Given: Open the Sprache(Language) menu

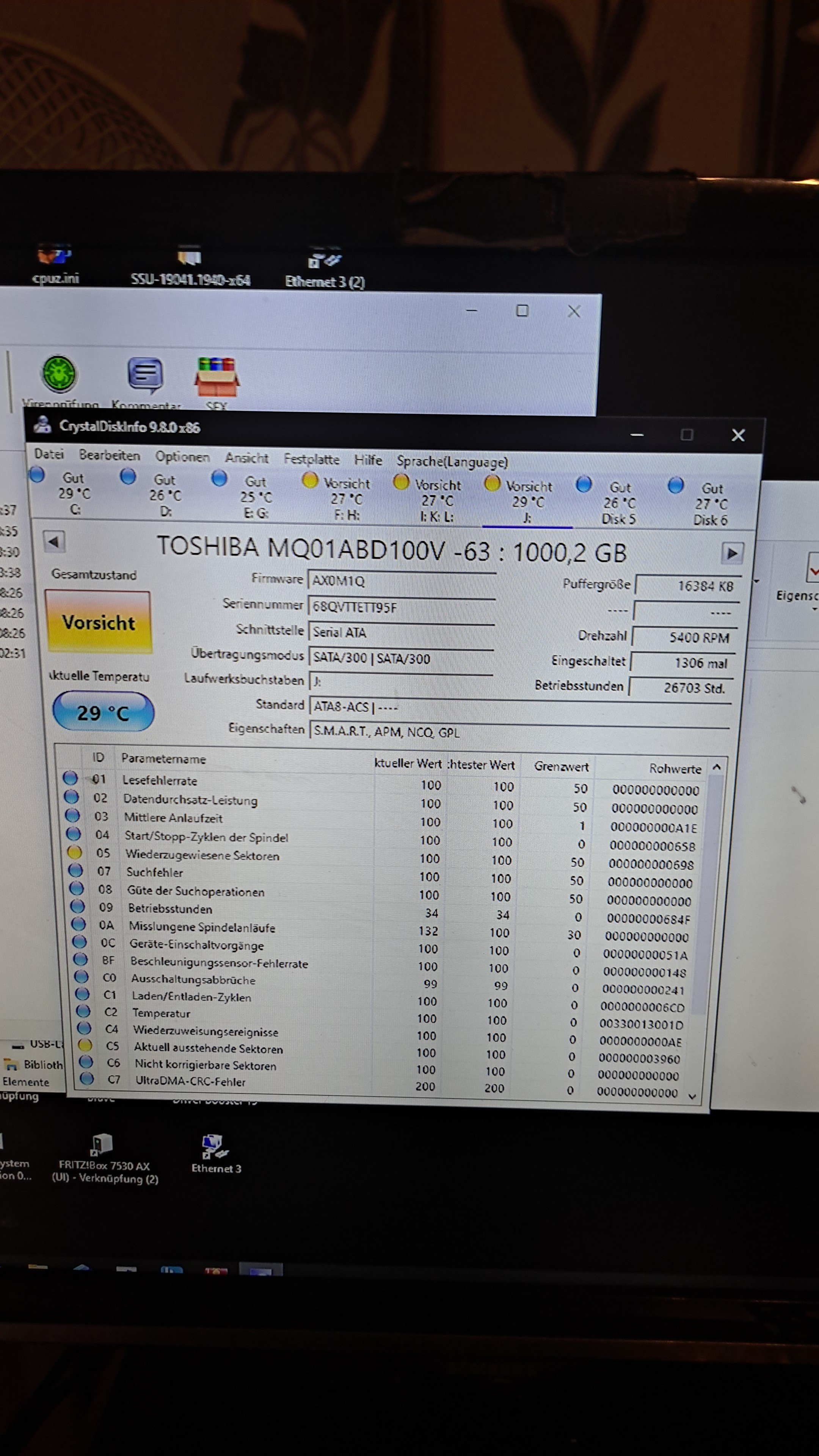Looking at the screenshot, I should coord(452,462).
